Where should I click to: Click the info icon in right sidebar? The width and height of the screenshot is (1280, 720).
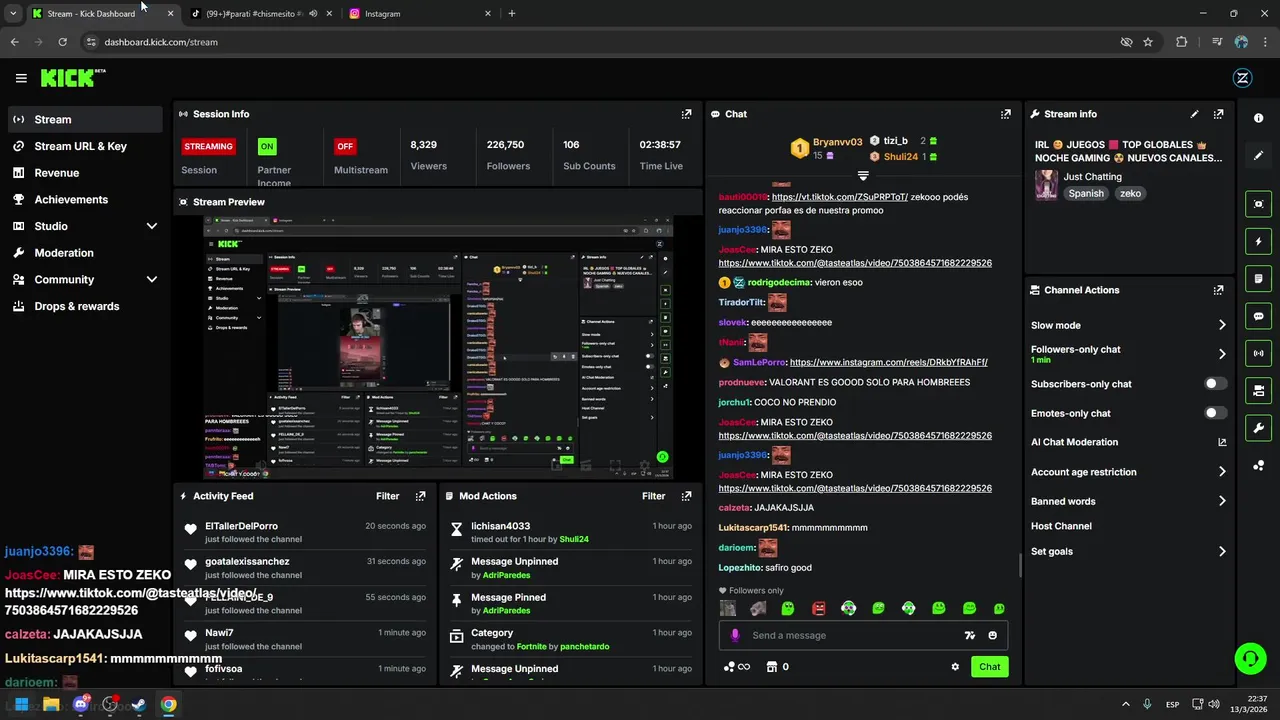coord(1259,118)
